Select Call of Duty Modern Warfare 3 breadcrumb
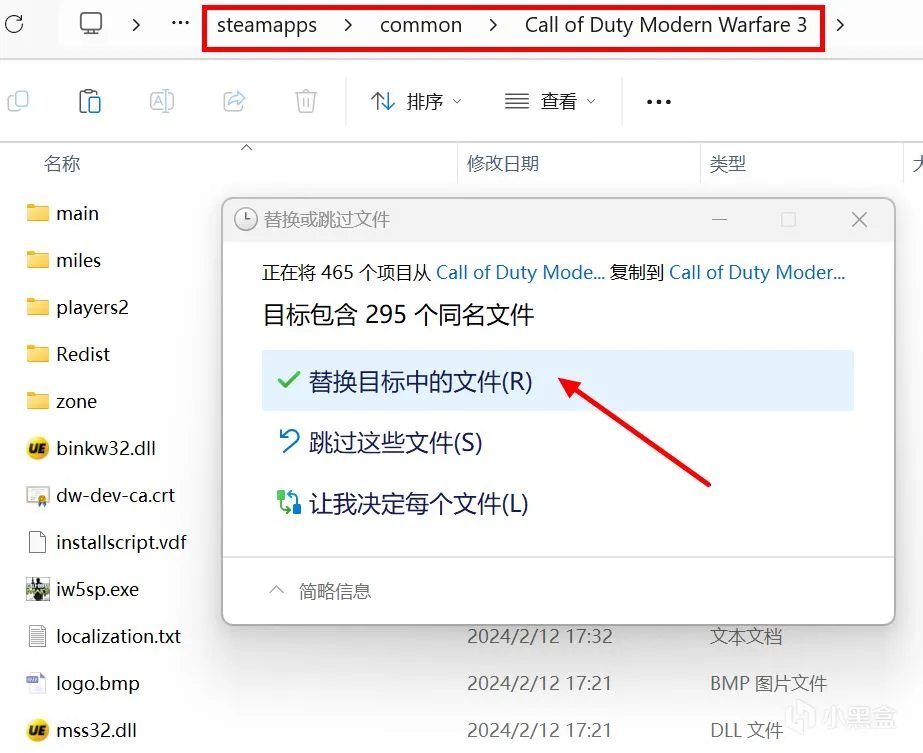 666,25
